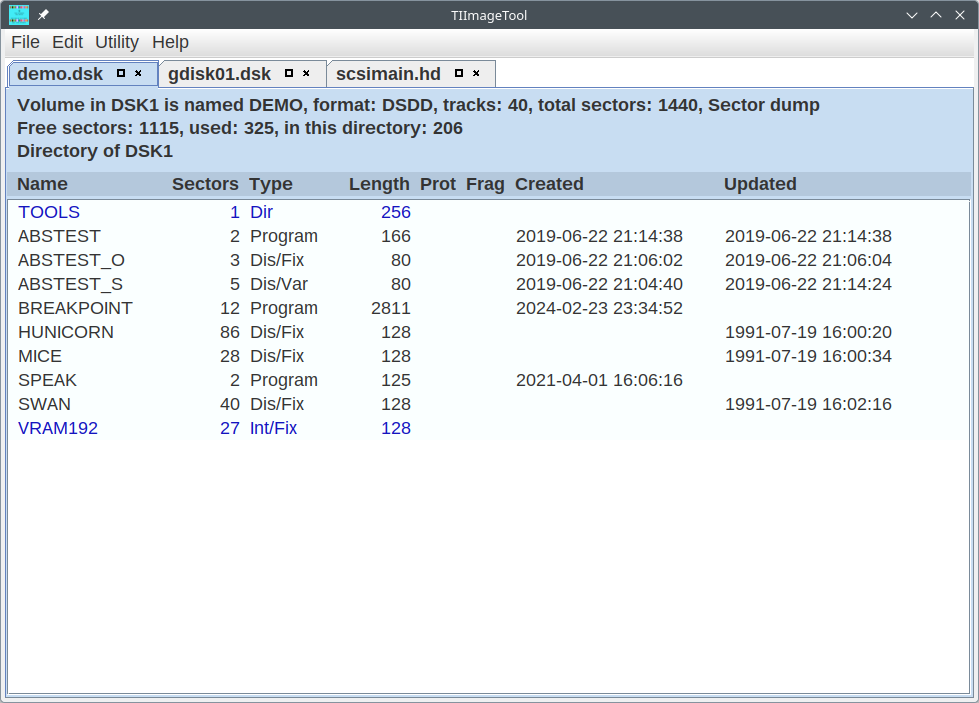Maximize the TIImageTool window

[x=936, y=15]
